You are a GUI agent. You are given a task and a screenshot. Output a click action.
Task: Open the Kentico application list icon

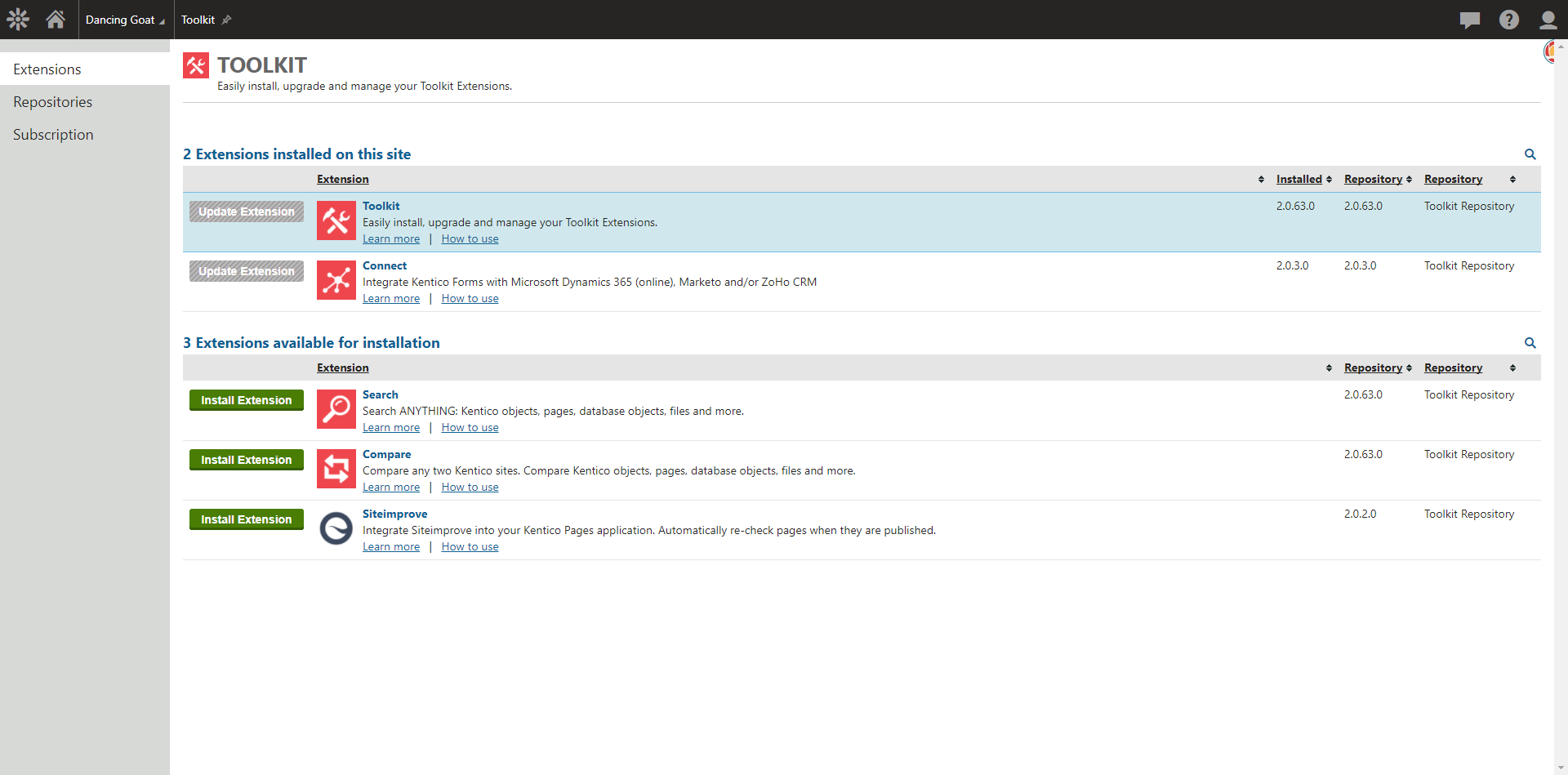point(18,19)
